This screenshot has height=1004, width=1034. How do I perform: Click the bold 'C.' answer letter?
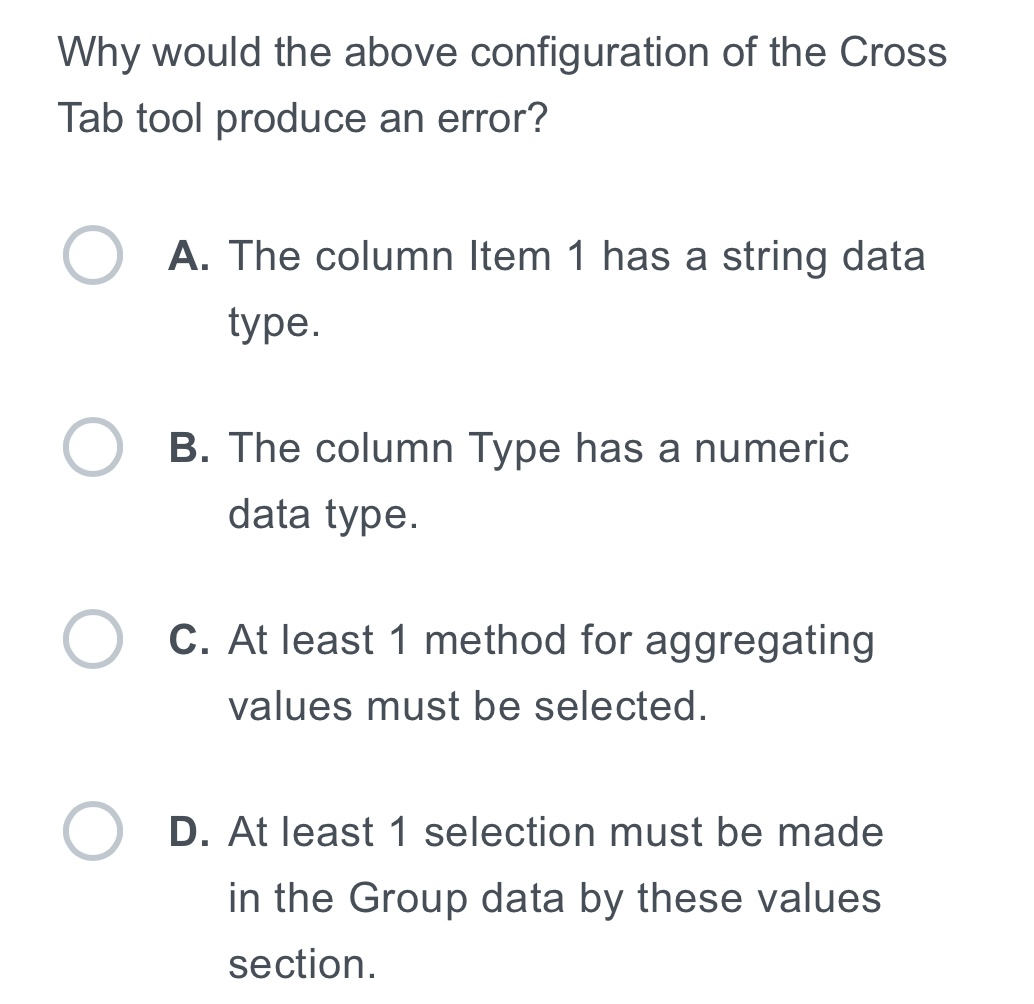pyautogui.click(x=189, y=639)
